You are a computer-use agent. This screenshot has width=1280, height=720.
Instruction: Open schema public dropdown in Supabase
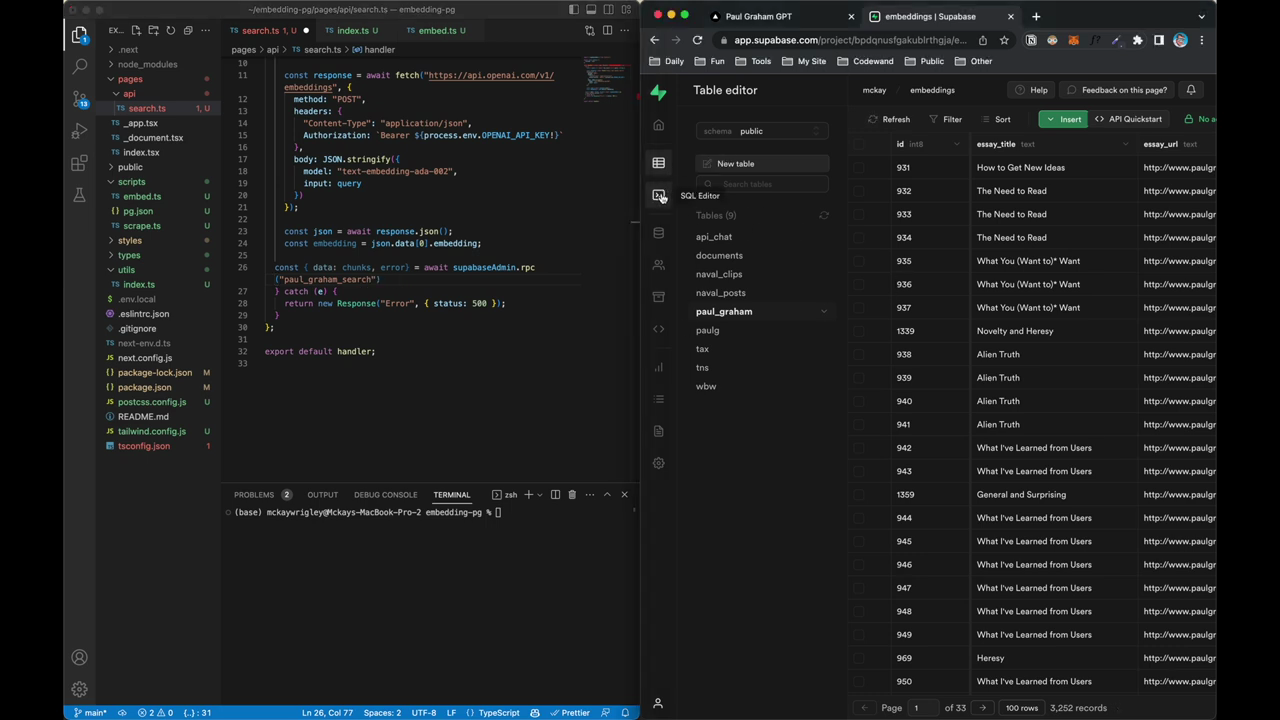(x=762, y=131)
